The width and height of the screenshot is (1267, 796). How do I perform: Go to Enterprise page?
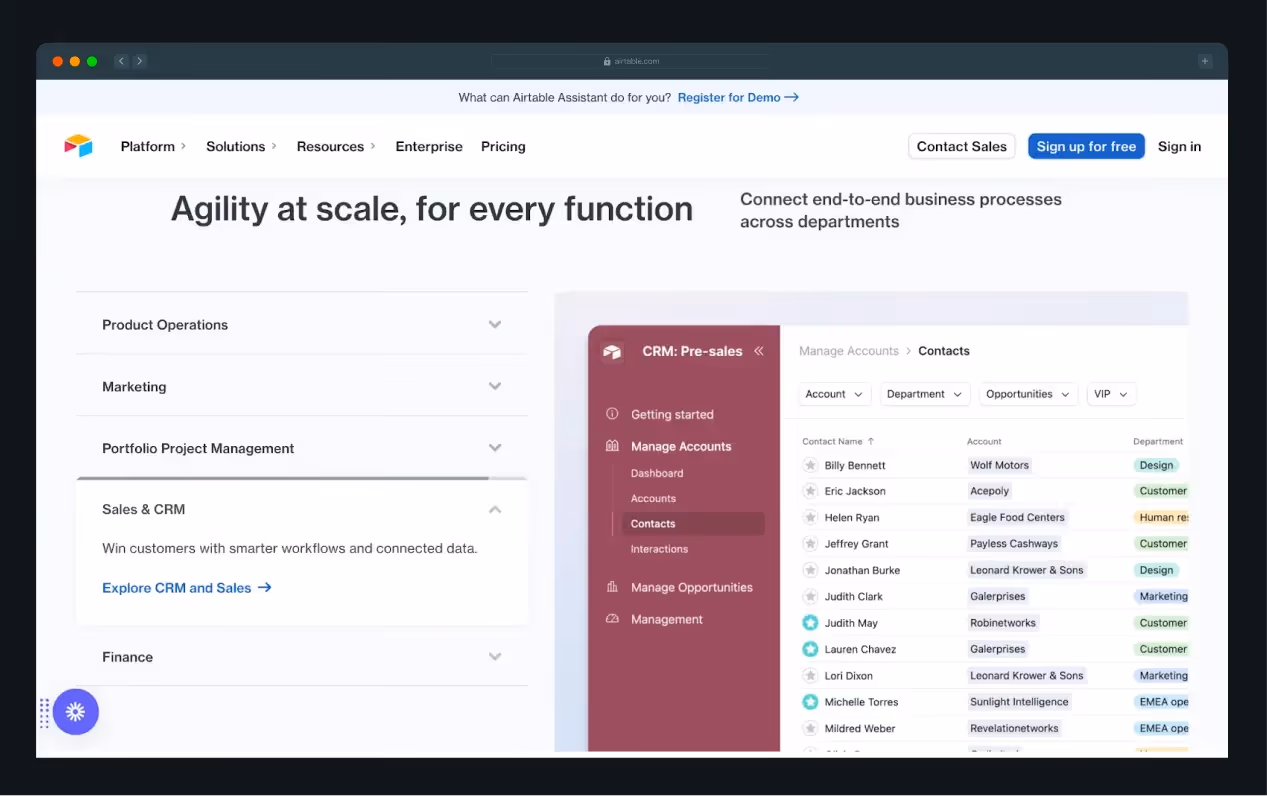point(429,146)
